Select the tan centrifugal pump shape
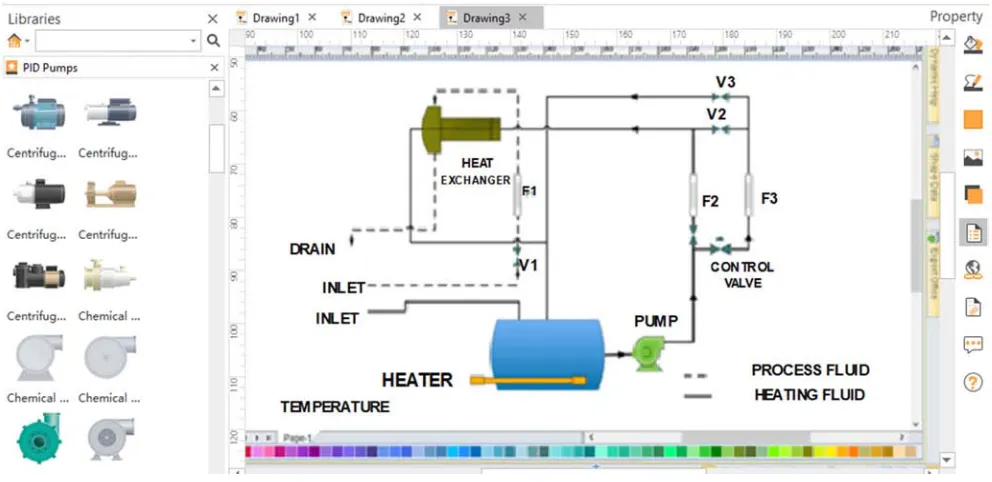Screen dimensions: 992x482 (109, 194)
